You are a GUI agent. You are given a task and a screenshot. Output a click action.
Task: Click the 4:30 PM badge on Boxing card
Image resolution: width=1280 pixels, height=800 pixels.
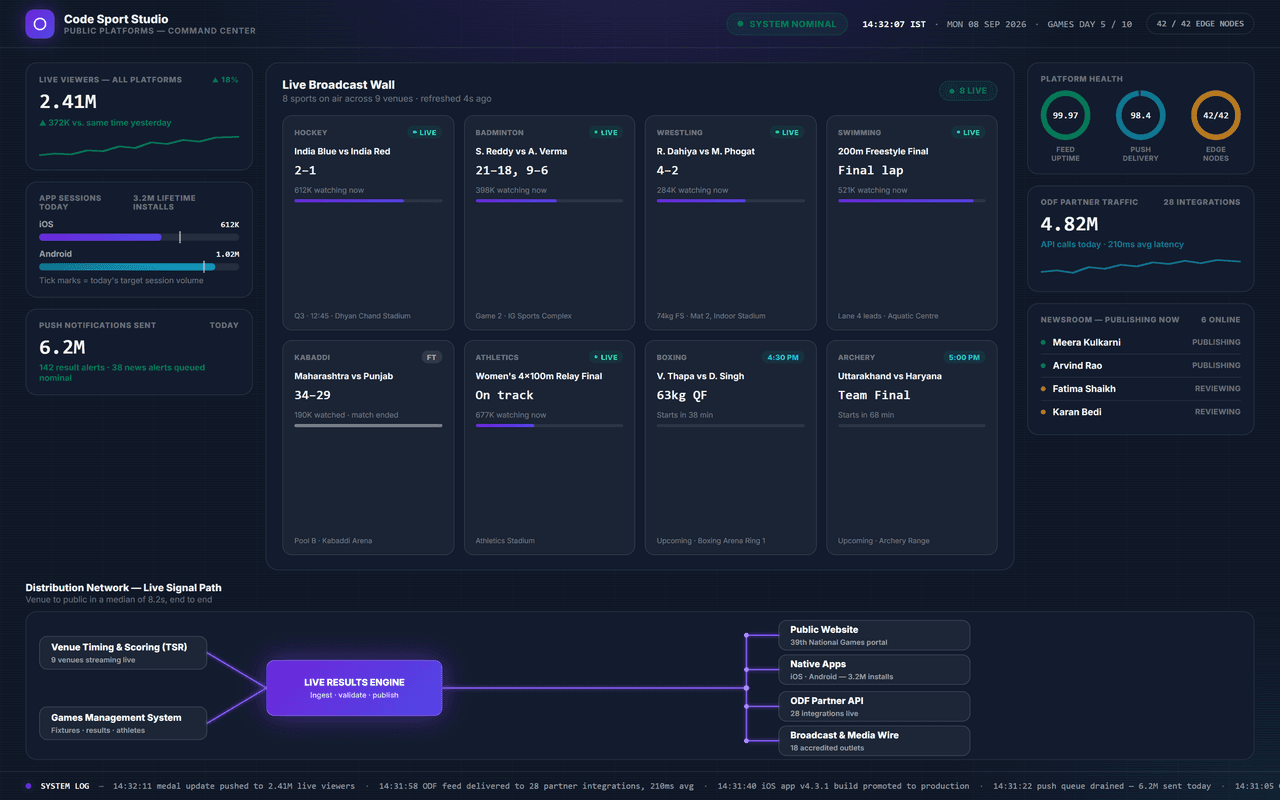tap(784, 357)
